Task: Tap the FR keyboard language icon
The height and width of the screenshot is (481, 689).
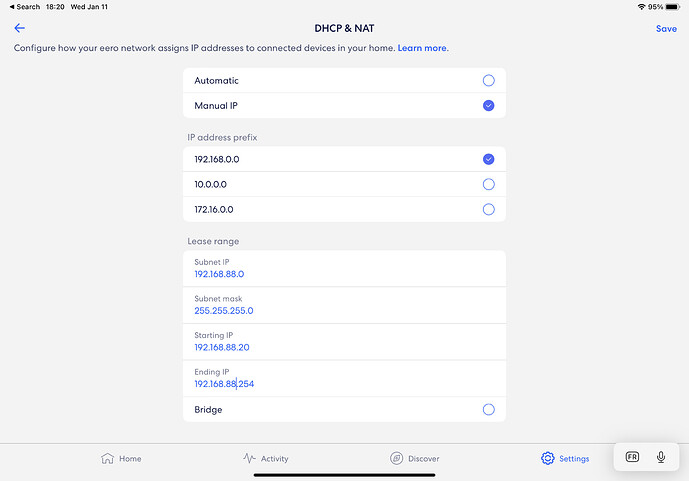Action: pos(632,457)
